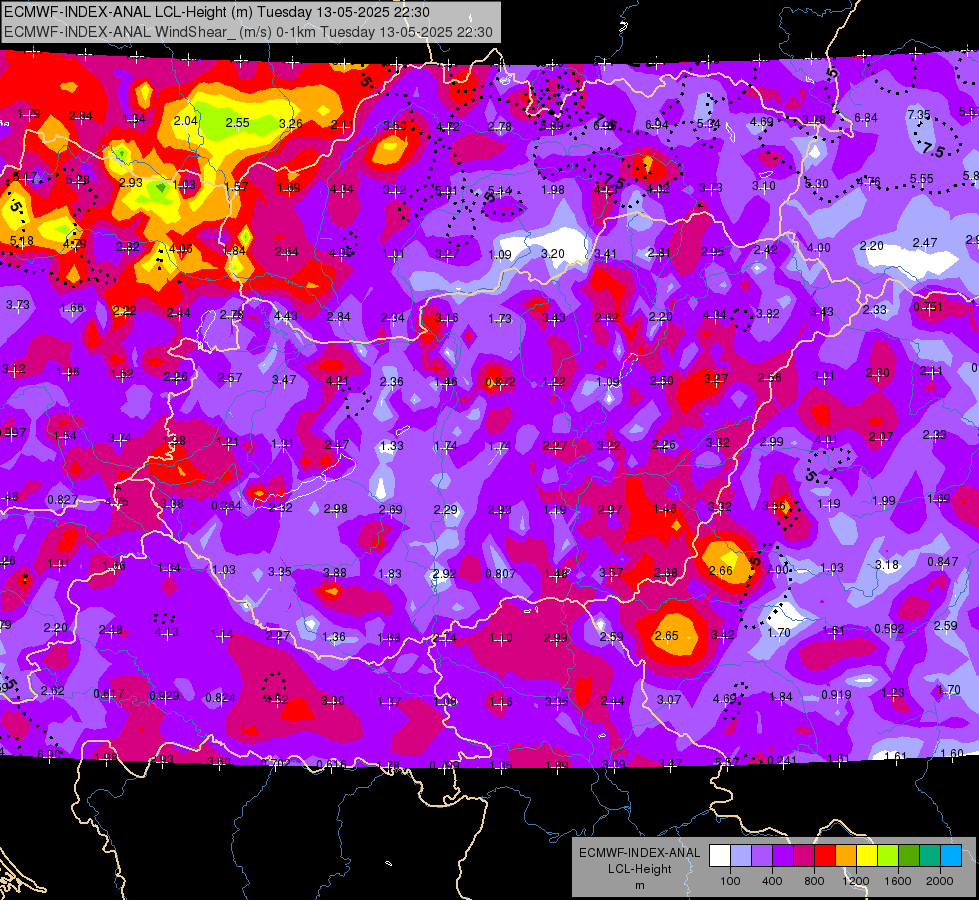Screen dimensions: 979x900
Task: Click the data point 7.35
Action: [x=918, y=115]
